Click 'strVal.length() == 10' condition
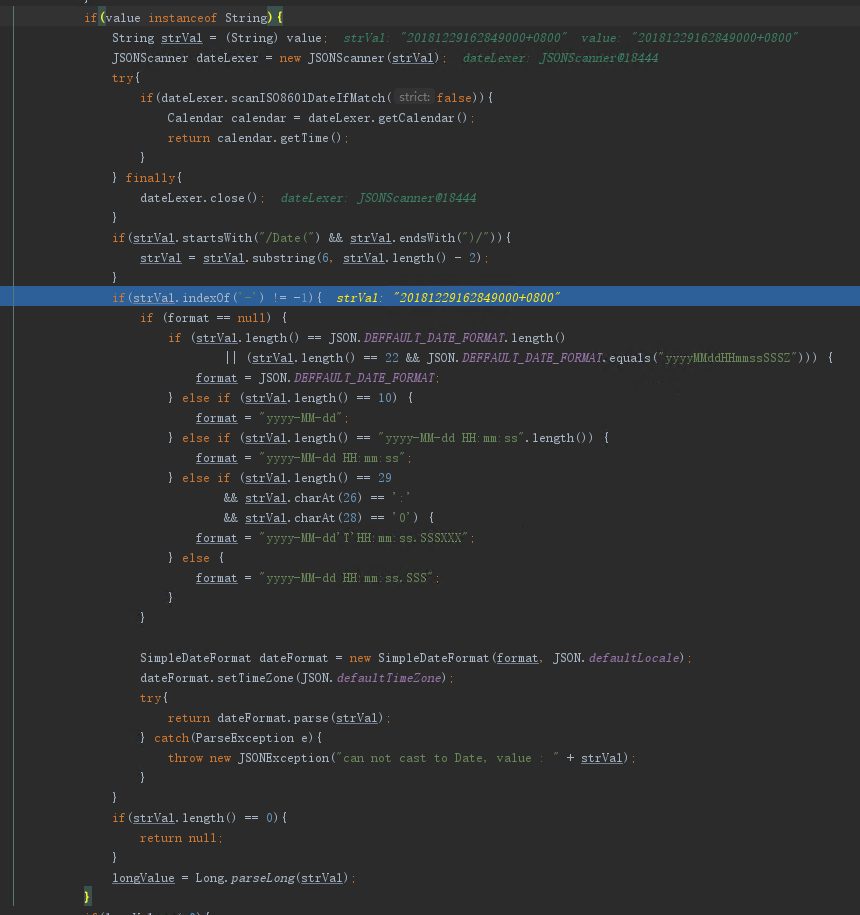The height and width of the screenshot is (915, 860). (318, 398)
